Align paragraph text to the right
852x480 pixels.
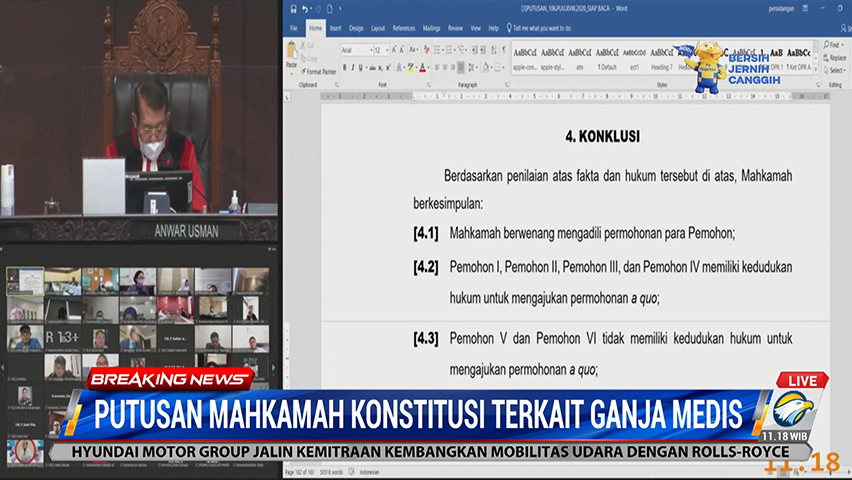(453, 67)
